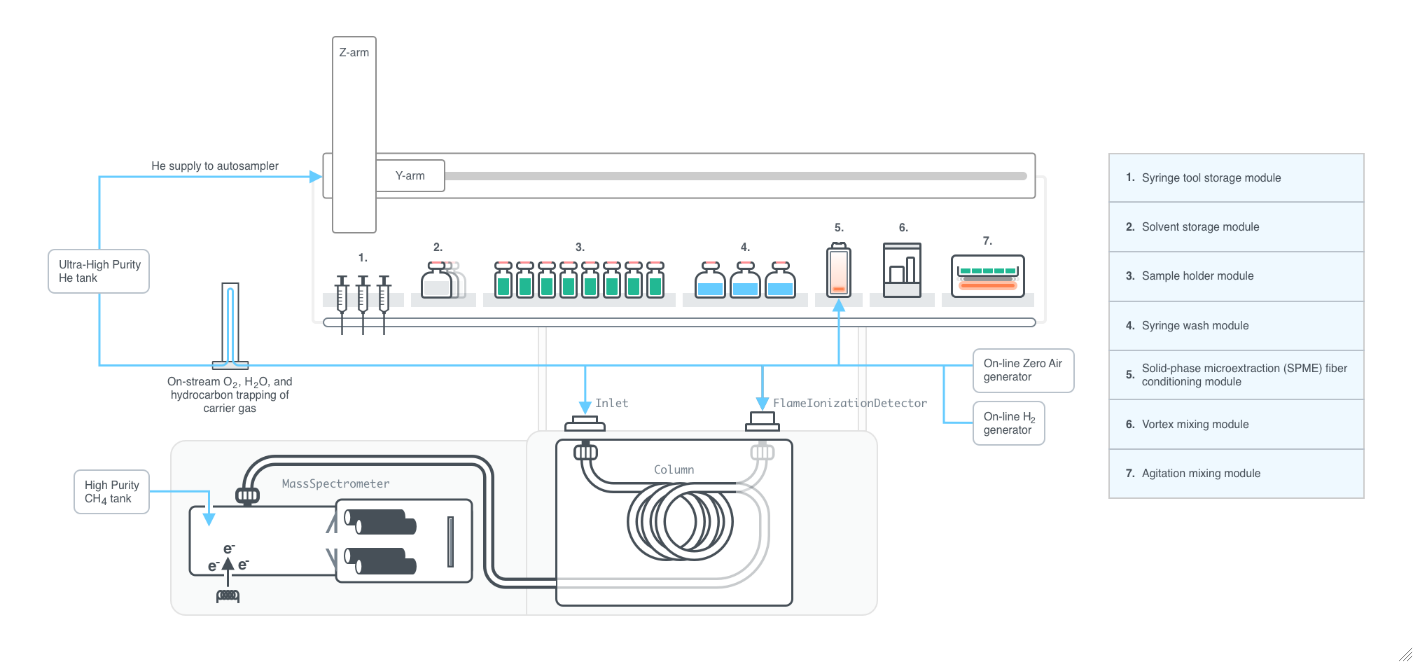Select the Ultra-High Purity He tank box
Screen dimensions: 1413x662
click(99, 271)
